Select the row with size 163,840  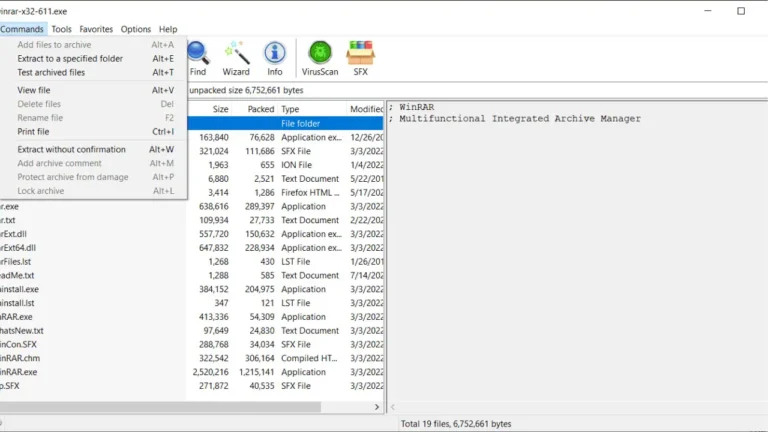(x=286, y=137)
